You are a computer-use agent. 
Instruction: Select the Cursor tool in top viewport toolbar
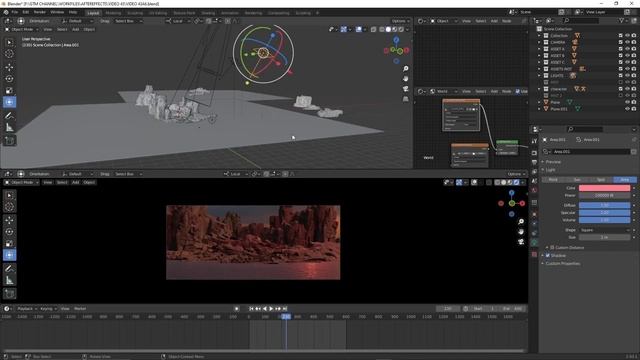point(9,54)
